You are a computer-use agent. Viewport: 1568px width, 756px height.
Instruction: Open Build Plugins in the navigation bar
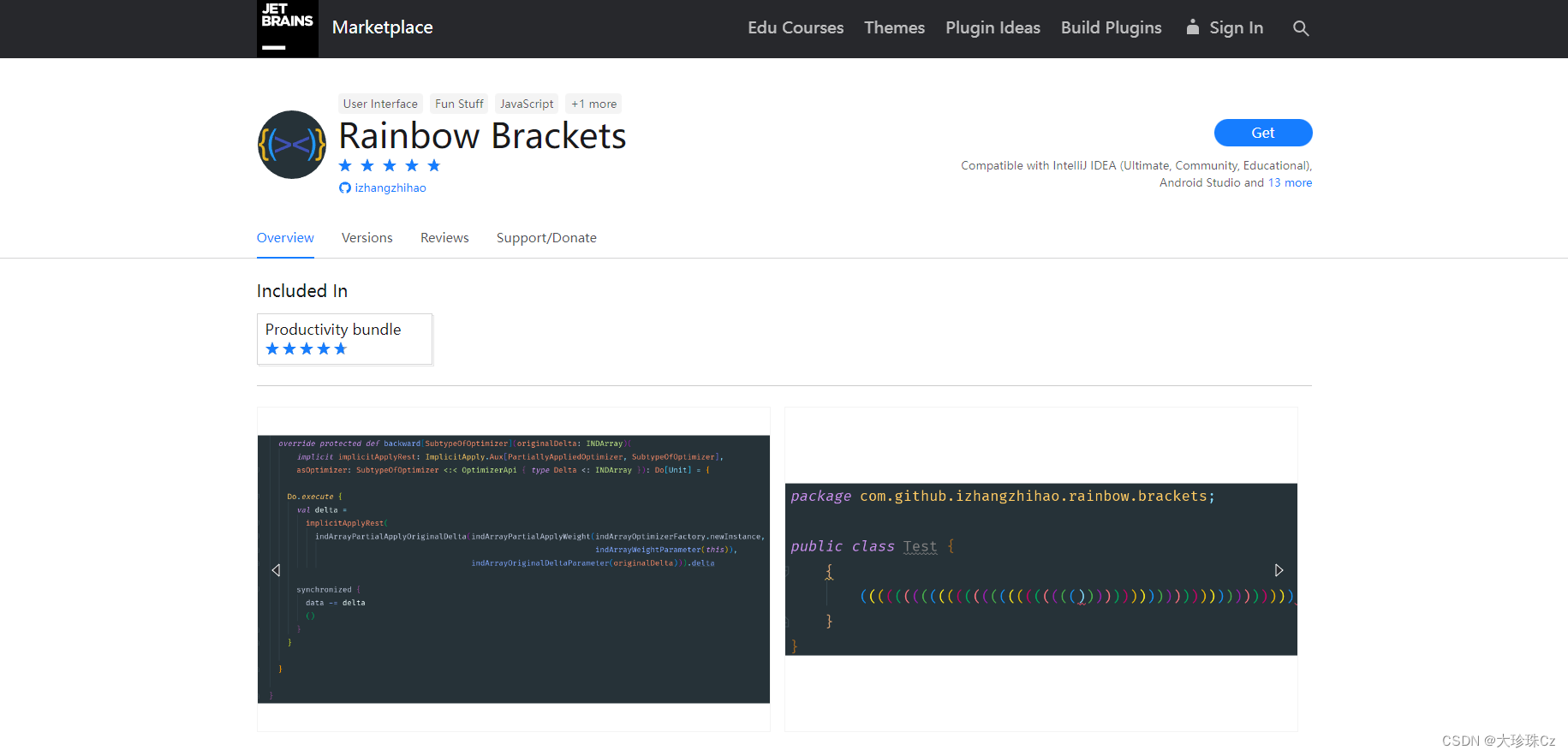point(1111,28)
